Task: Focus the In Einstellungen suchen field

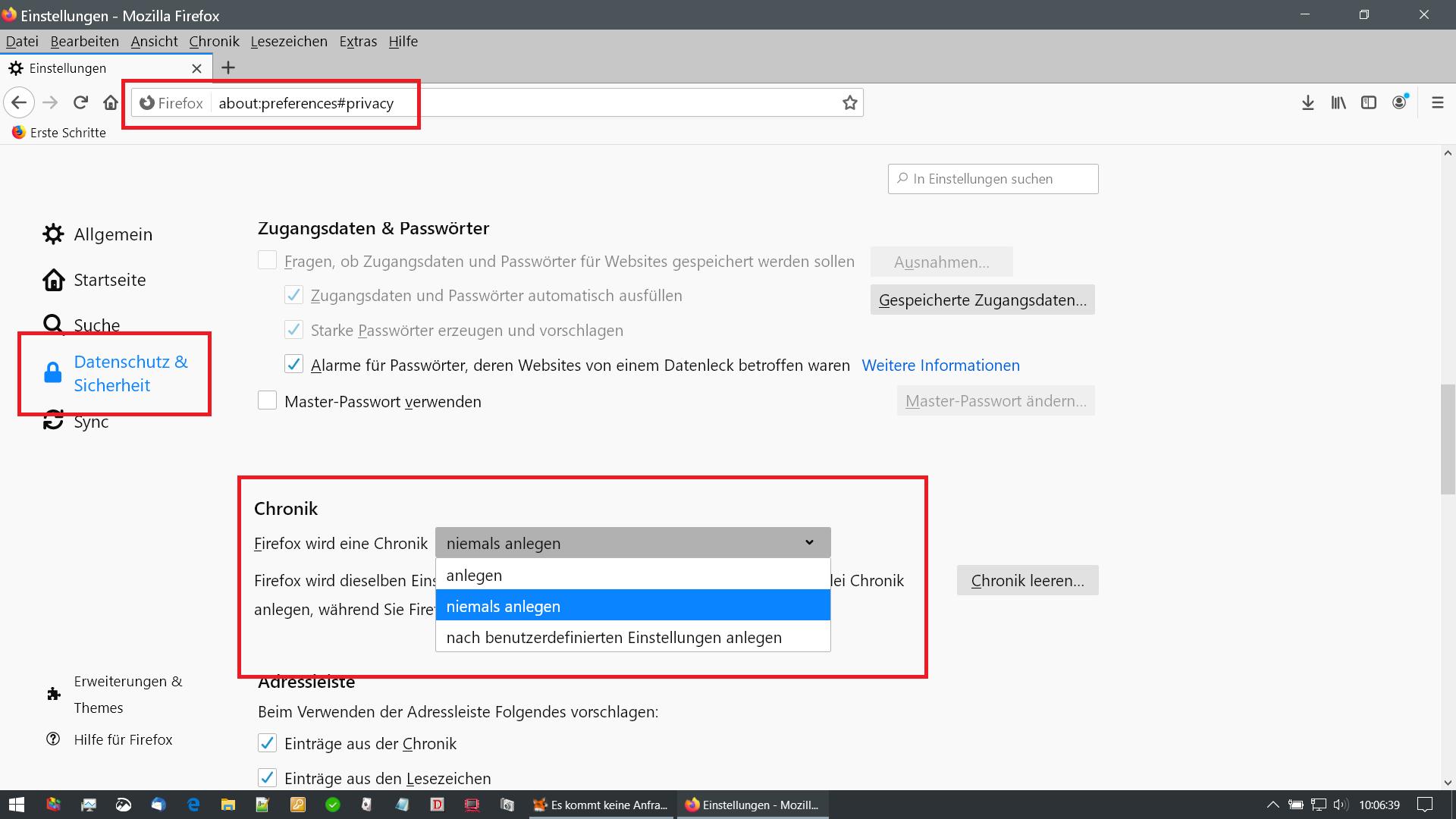Action: pos(993,179)
